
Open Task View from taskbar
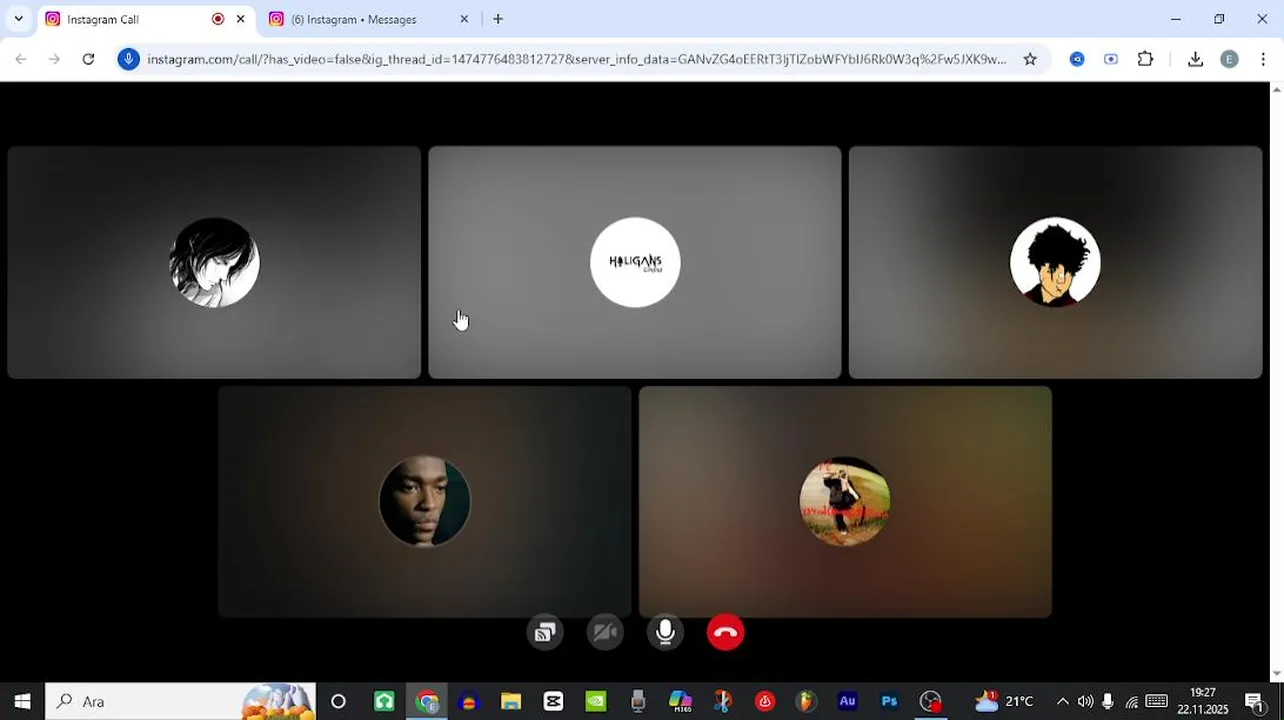(x=338, y=701)
